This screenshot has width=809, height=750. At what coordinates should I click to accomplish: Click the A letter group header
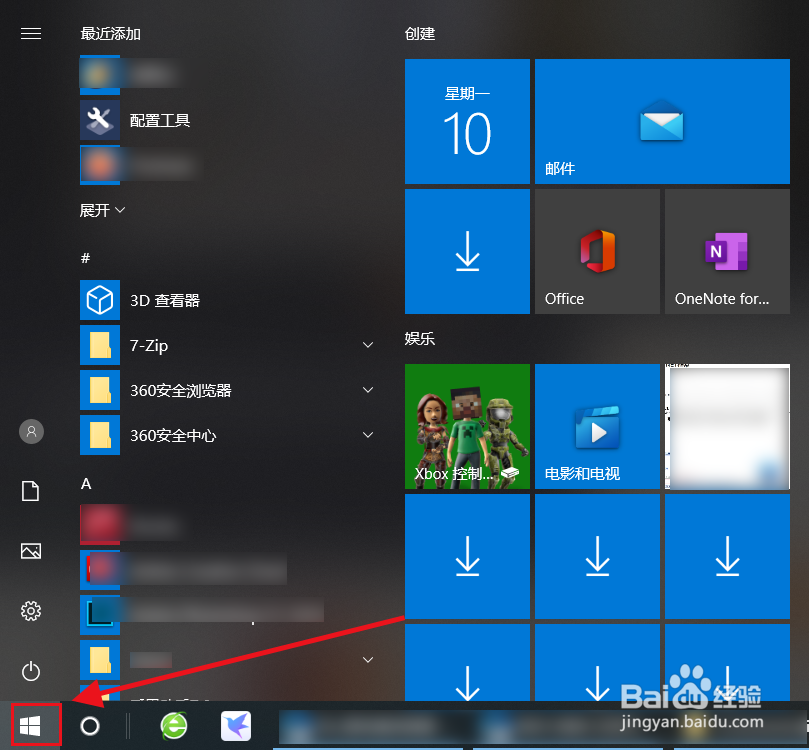[86, 484]
